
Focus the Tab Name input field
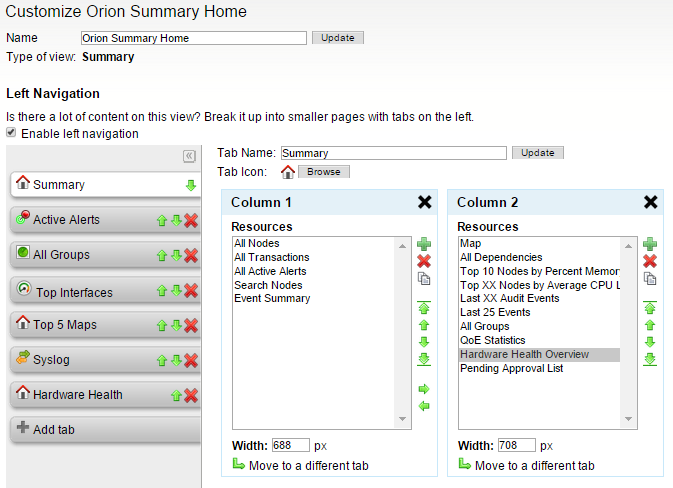pyautogui.click(x=394, y=153)
